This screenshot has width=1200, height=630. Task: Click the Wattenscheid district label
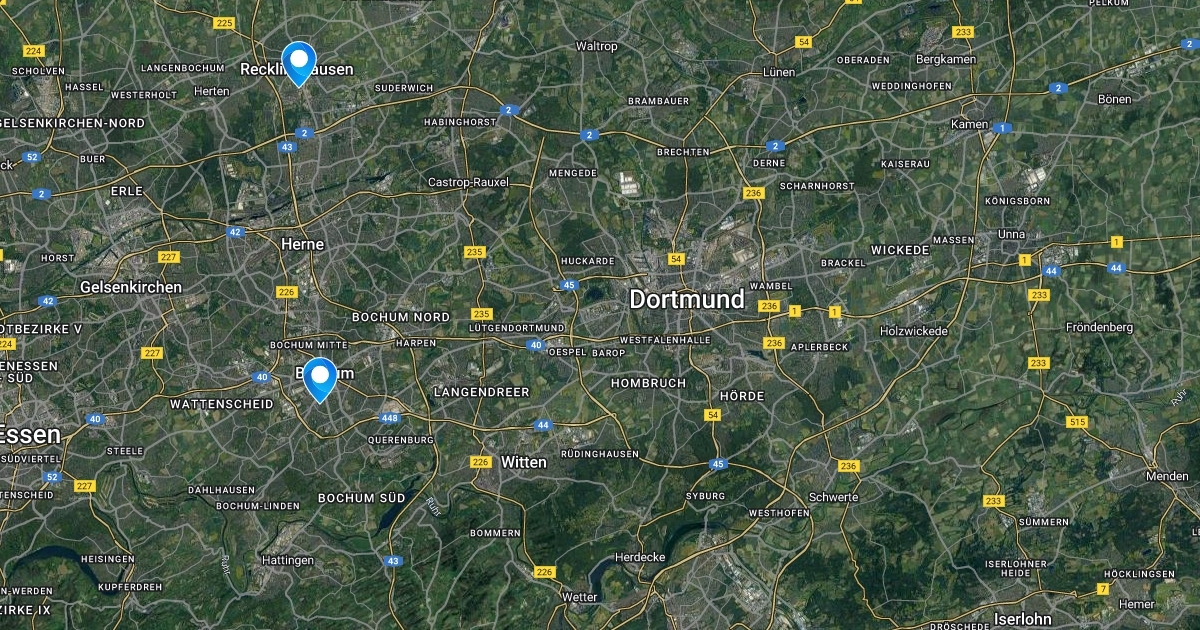click(222, 404)
